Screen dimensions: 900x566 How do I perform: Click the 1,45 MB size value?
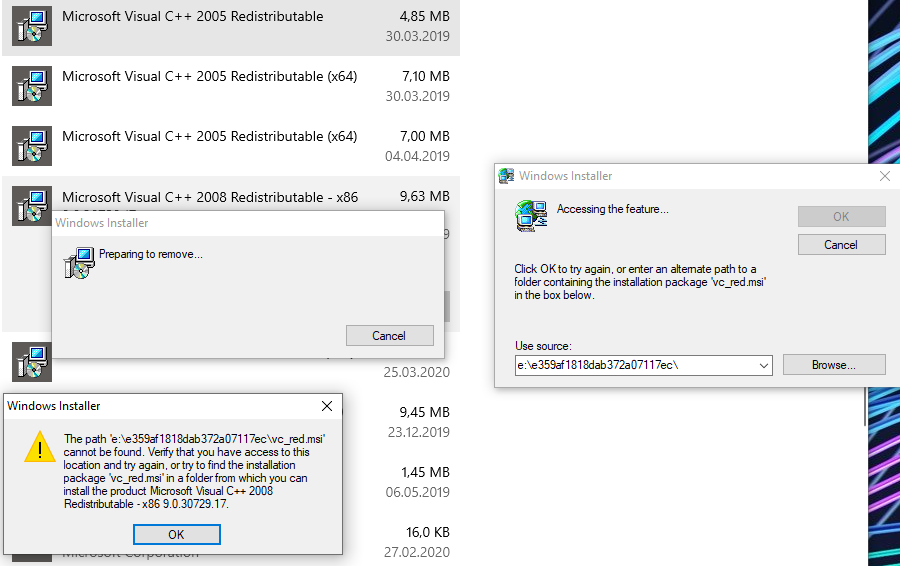click(425, 472)
